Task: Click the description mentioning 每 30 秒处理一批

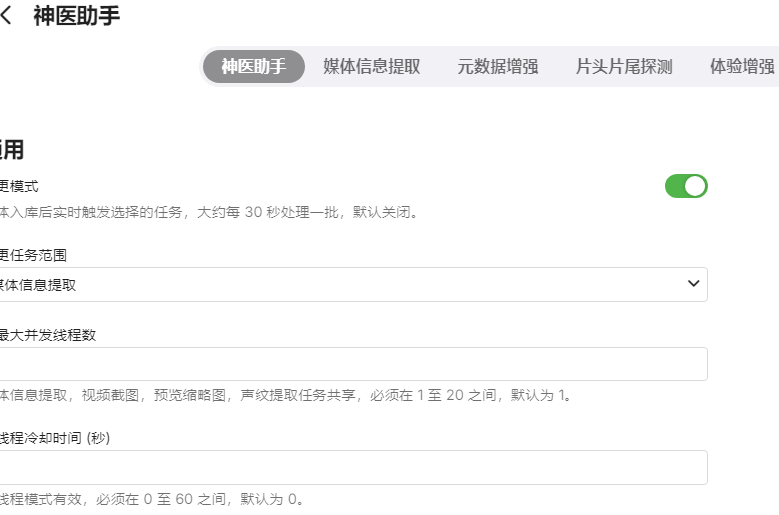Action: [208, 212]
